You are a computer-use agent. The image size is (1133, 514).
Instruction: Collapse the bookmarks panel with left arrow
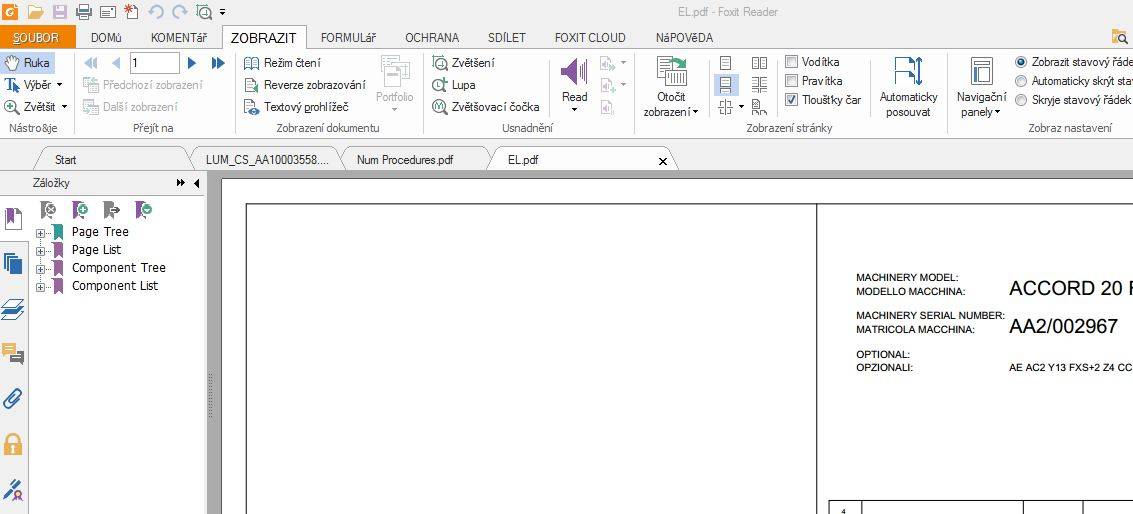(196, 184)
